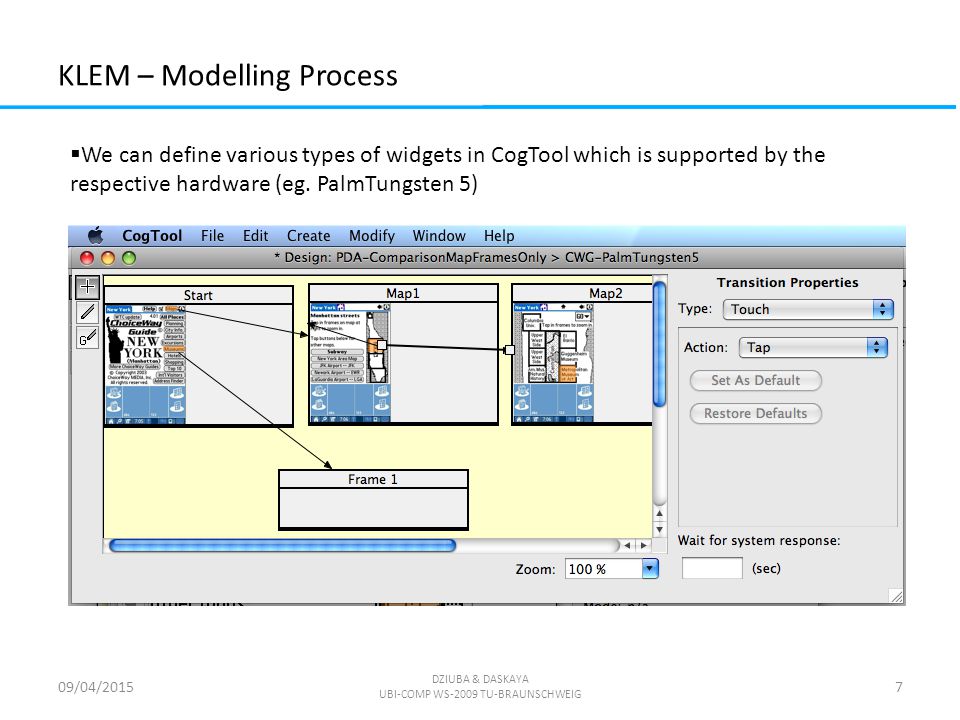Click the Map2 frame title label
This screenshot has width=960, height=720.
[606, 293]
